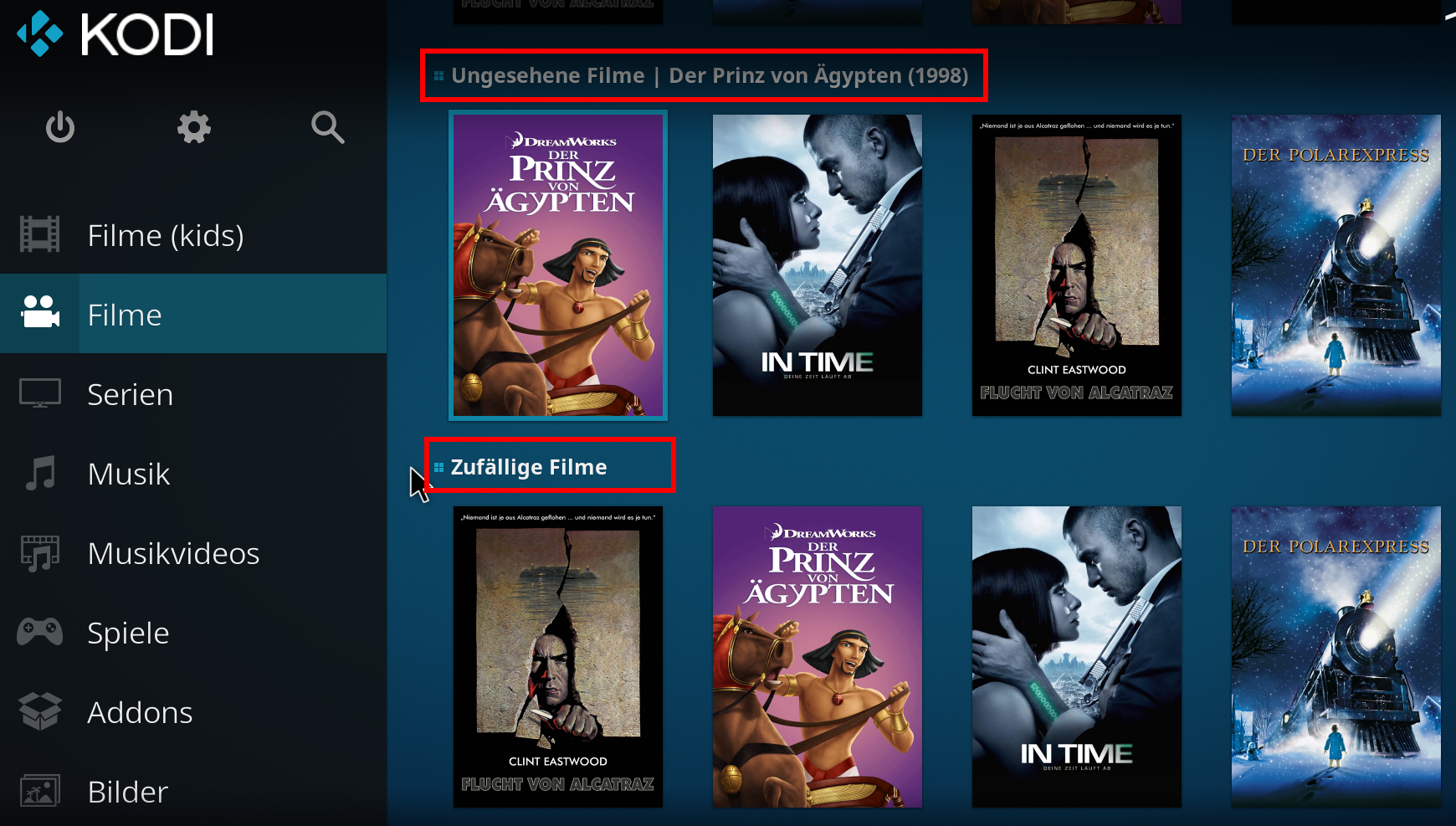Viewport: 1456px width, 826px height.
Task: Open Der Polarexpress poster in Zufällige Filme
Action: point(1336,657)
